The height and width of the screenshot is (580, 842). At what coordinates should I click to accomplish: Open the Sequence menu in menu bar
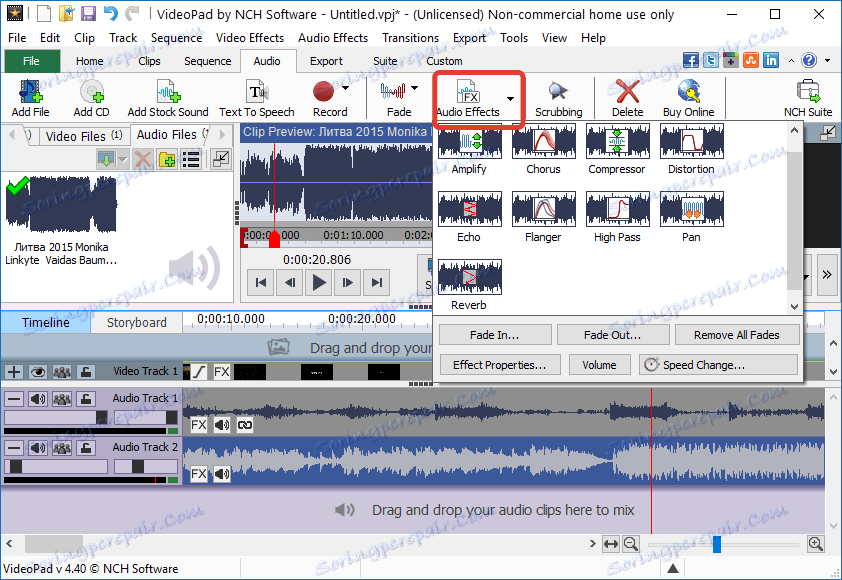tap(176, 38)
